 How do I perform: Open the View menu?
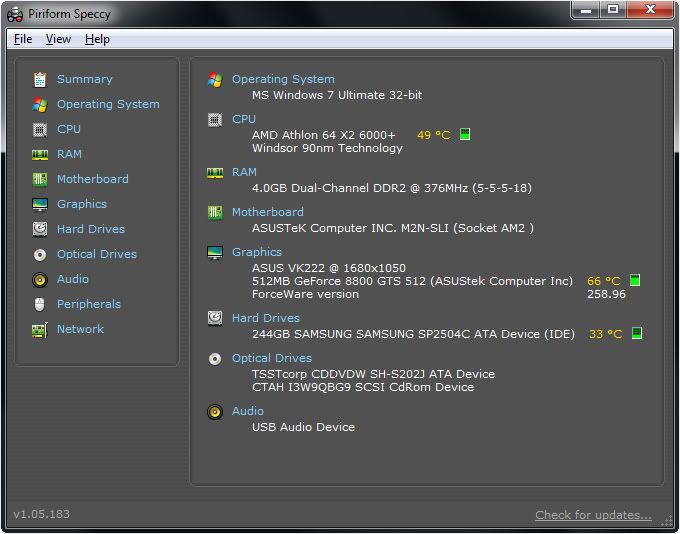pos(58,39)
